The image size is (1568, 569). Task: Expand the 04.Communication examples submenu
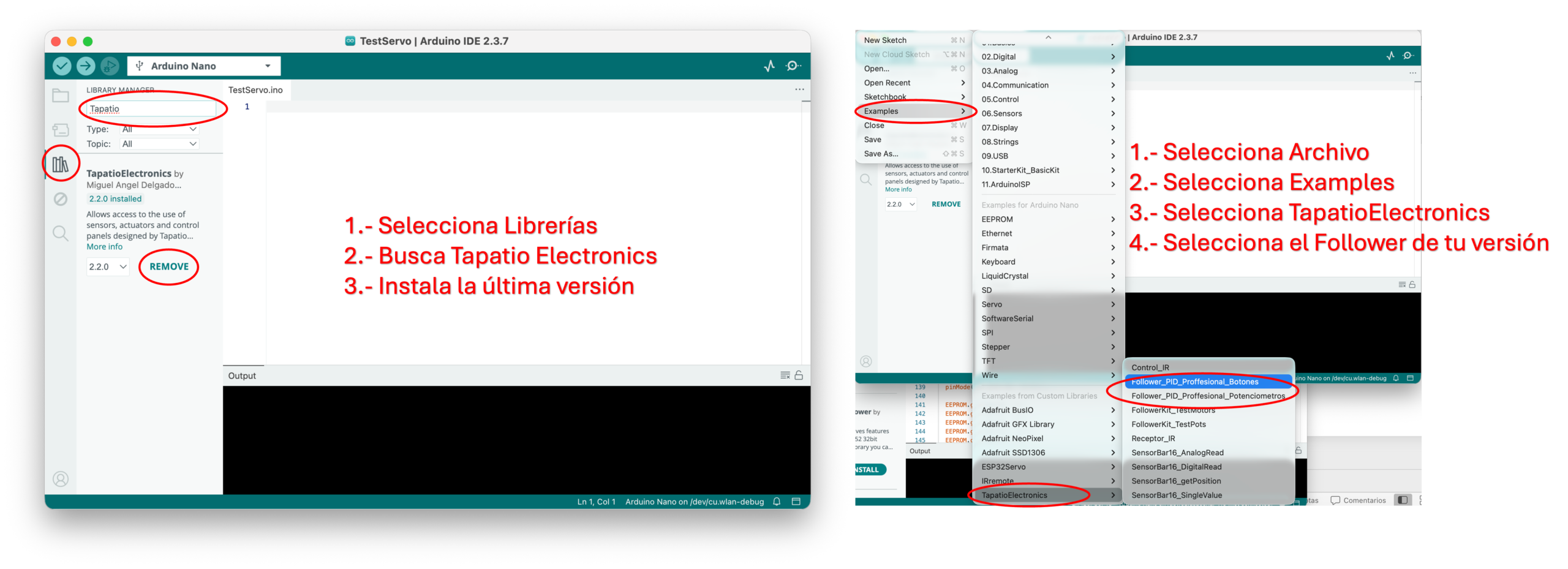pyautogui.click(x=1047, y=85)
